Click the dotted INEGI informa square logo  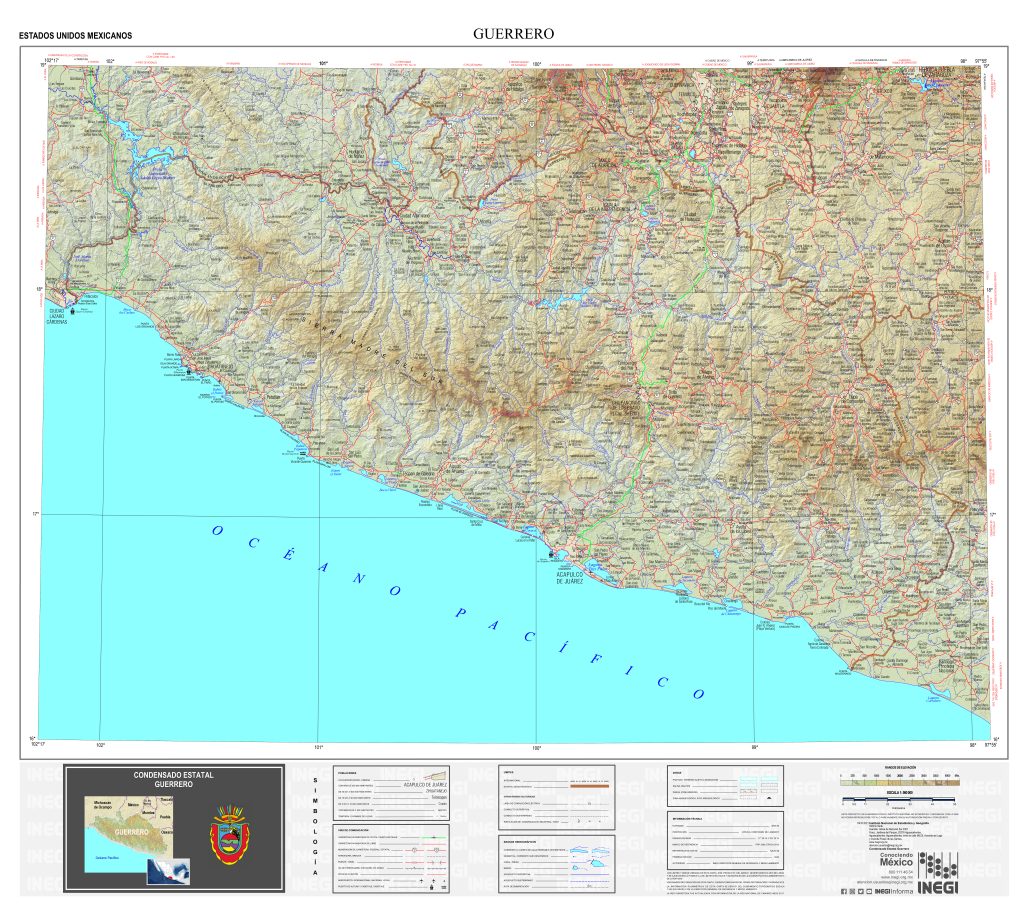coord(938,866)
